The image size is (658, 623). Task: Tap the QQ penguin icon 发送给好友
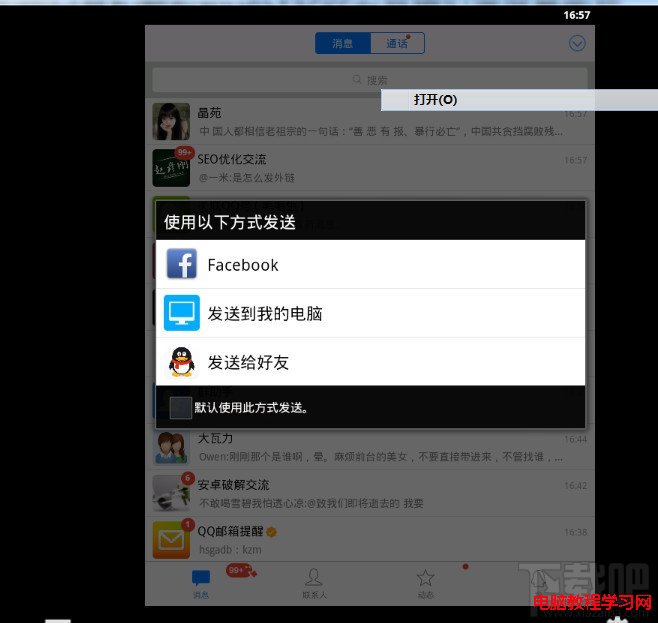[x=182, y=362]
